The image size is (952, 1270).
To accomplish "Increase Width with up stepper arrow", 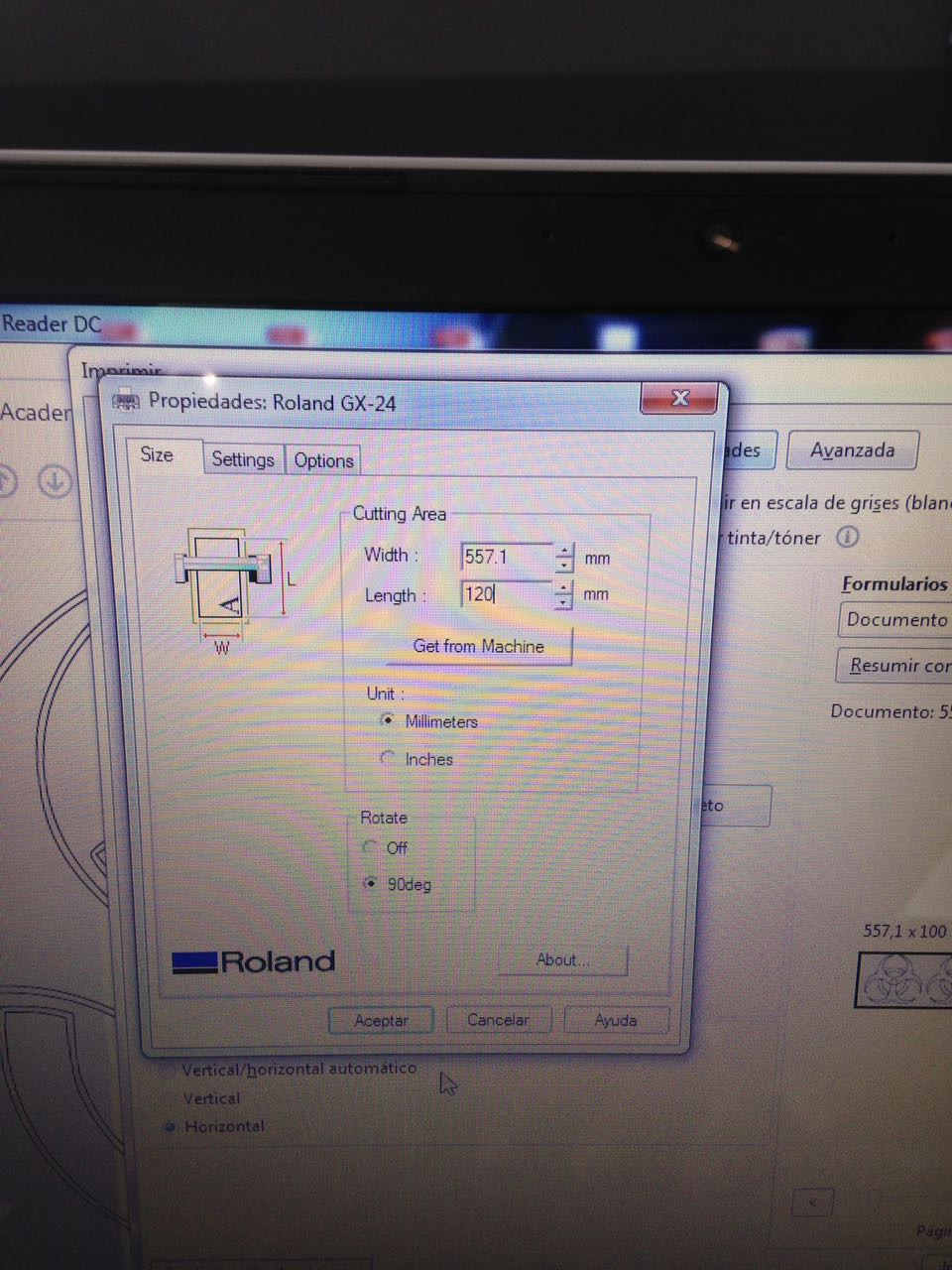I will click(564, 550).
